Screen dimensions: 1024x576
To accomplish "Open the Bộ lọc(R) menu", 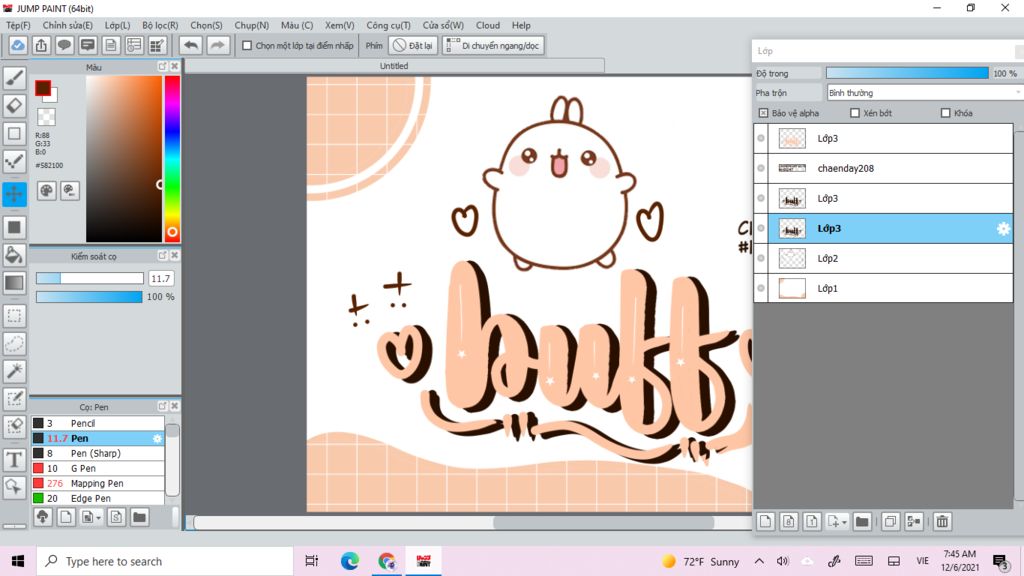I will coord(160,25).
